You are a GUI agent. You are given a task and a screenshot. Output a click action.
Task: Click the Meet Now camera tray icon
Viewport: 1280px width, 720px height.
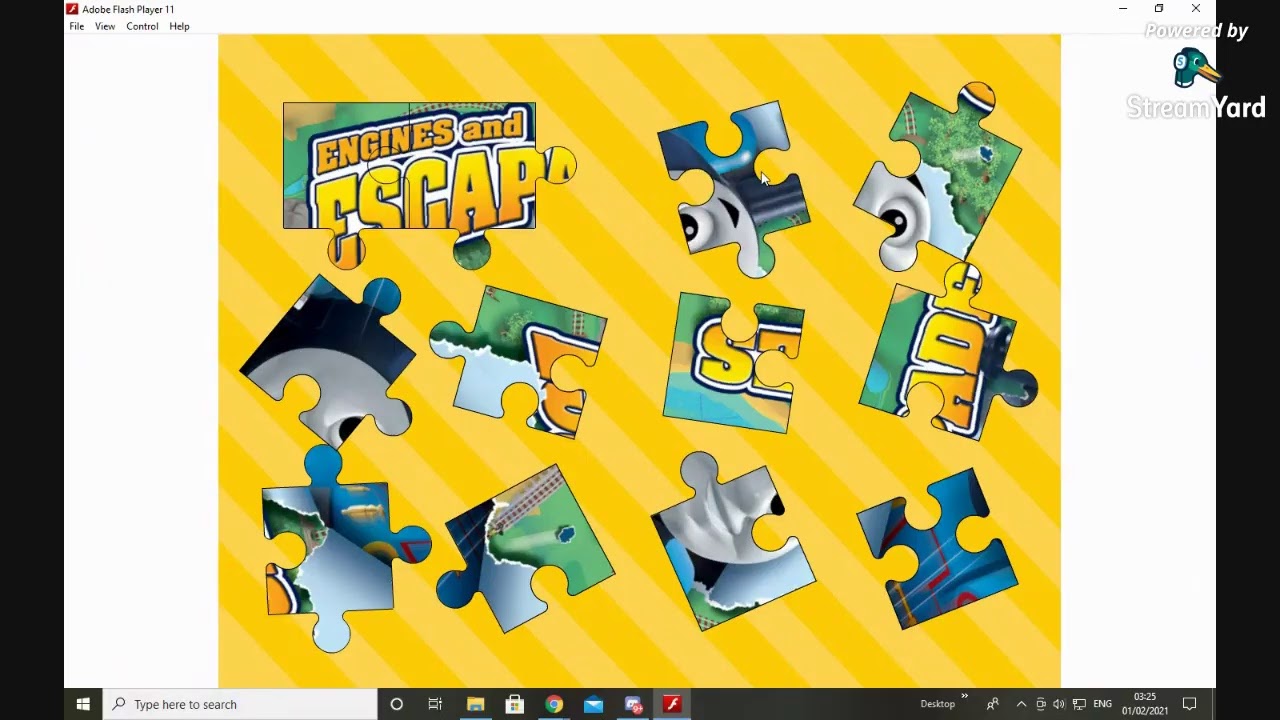(x=1041, y=704)
